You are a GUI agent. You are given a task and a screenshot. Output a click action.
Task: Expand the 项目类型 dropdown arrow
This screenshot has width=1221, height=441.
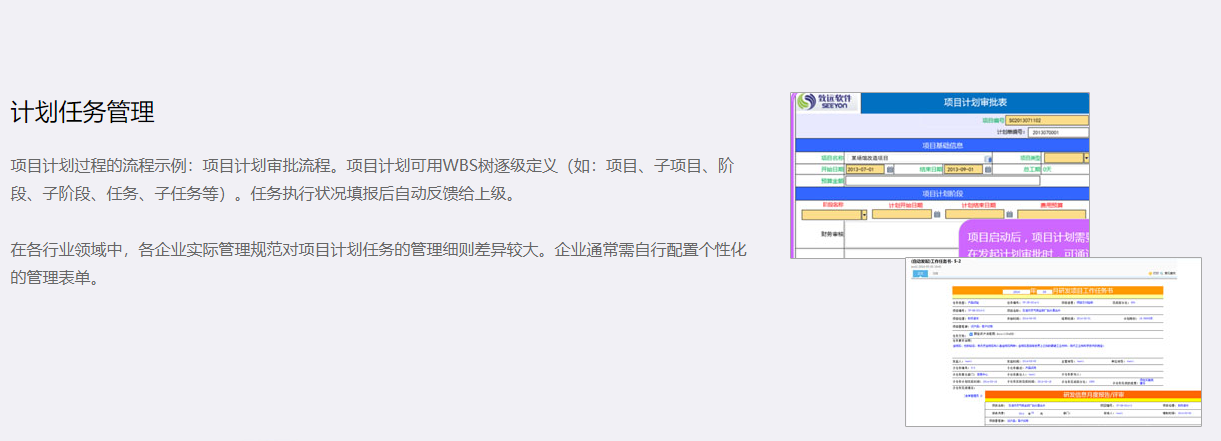[x=1086, y=158]
